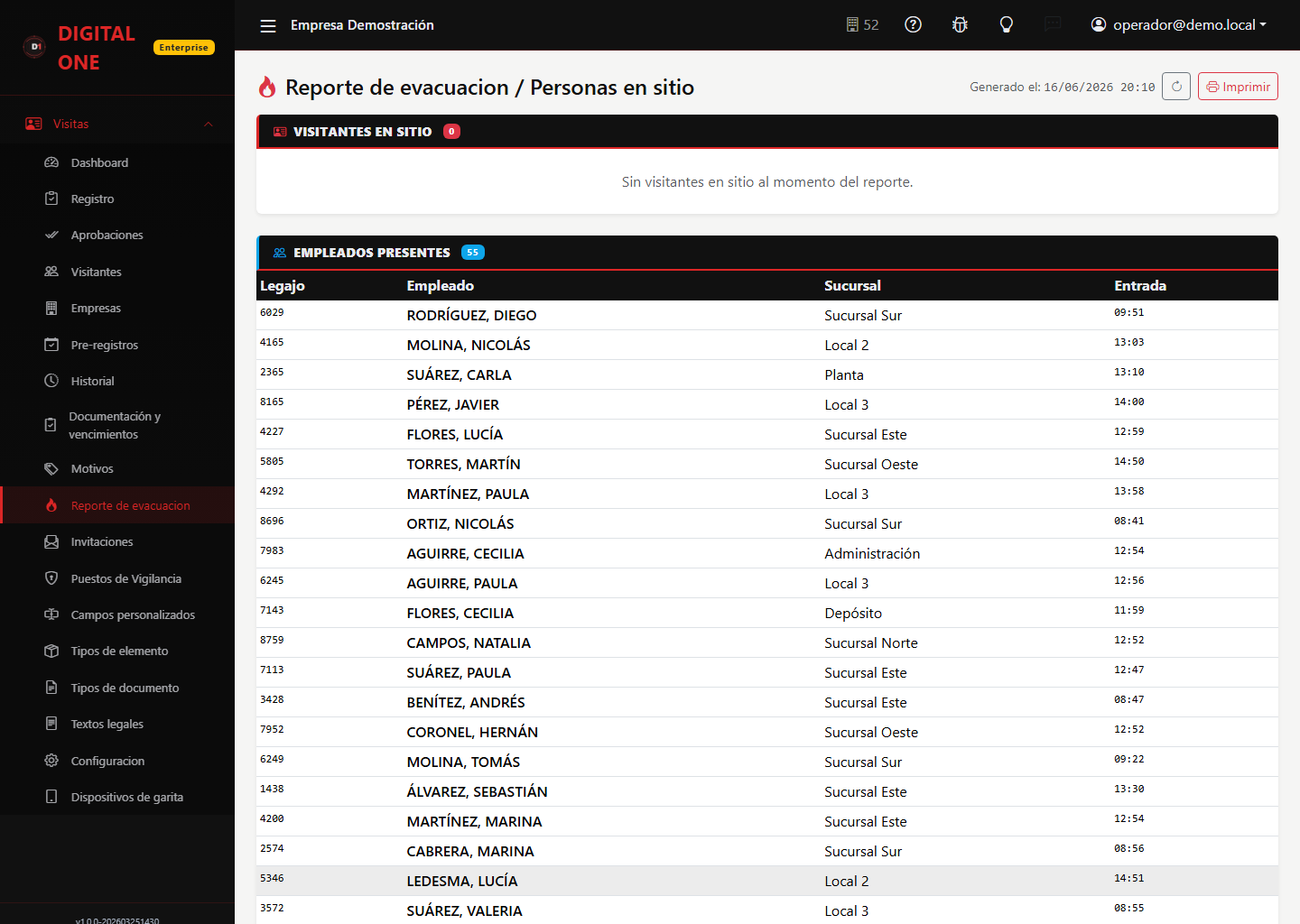
Task: Click the Documentación y vencimientos icon
Action: point(51,425)
